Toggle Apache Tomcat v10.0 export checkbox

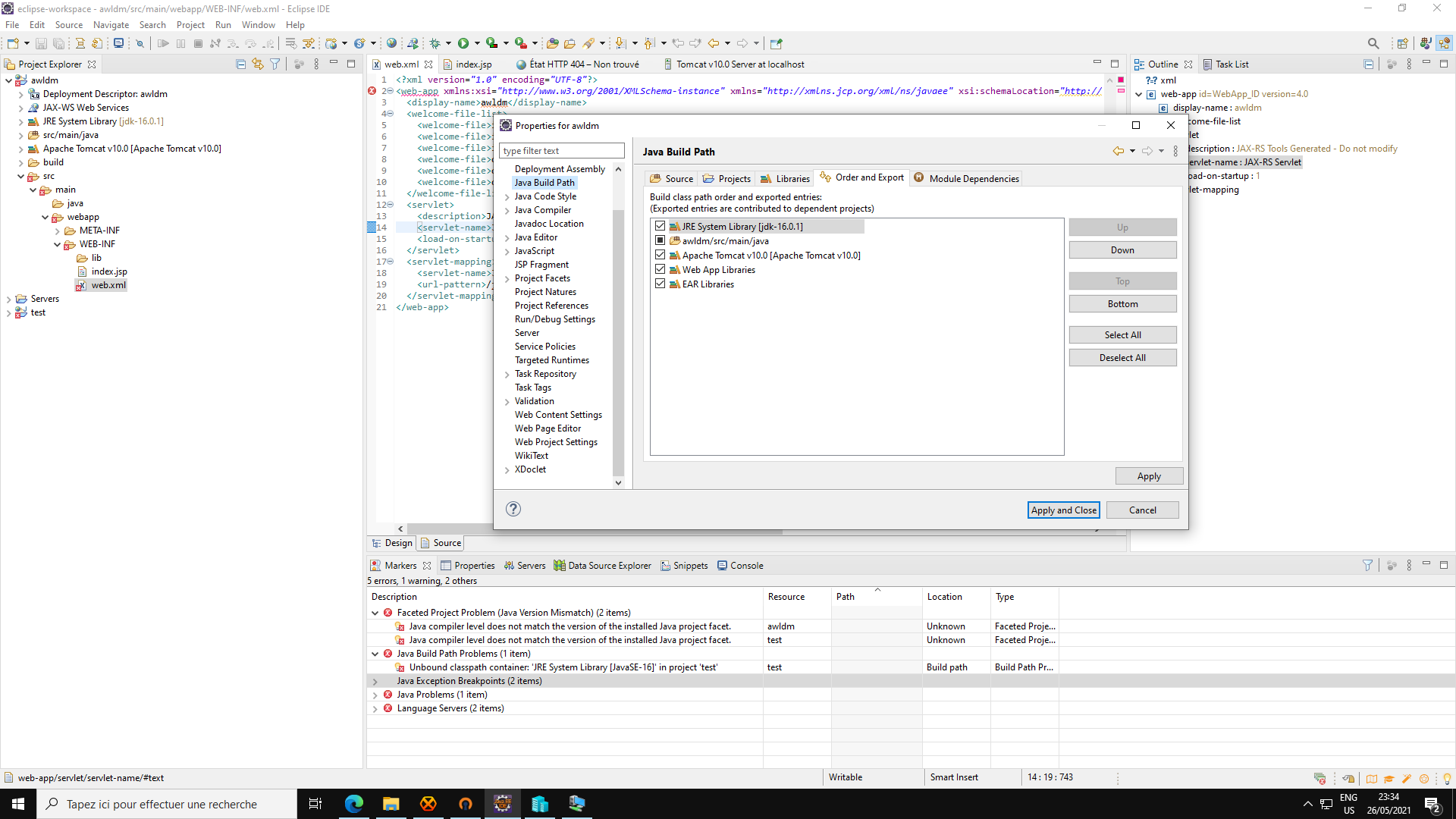click(660, 255)
